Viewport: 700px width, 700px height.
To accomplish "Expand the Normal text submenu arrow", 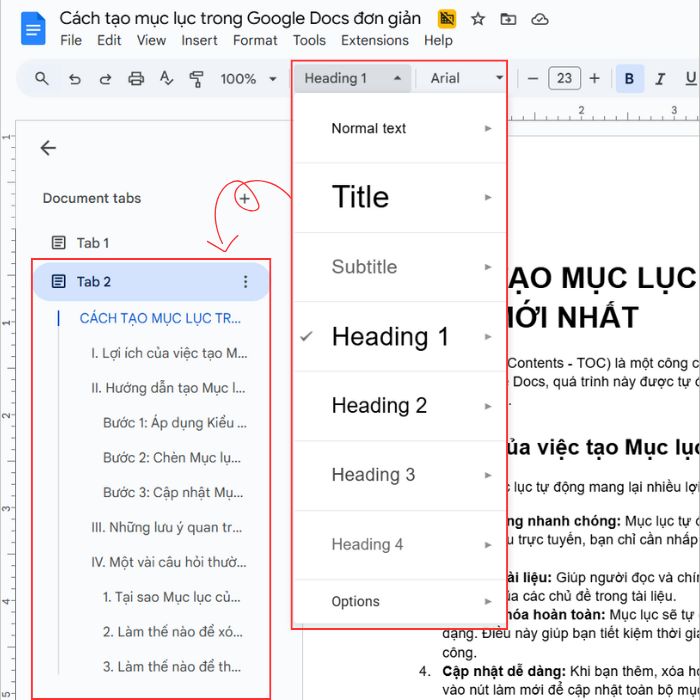I will click(x=488, y=129).
